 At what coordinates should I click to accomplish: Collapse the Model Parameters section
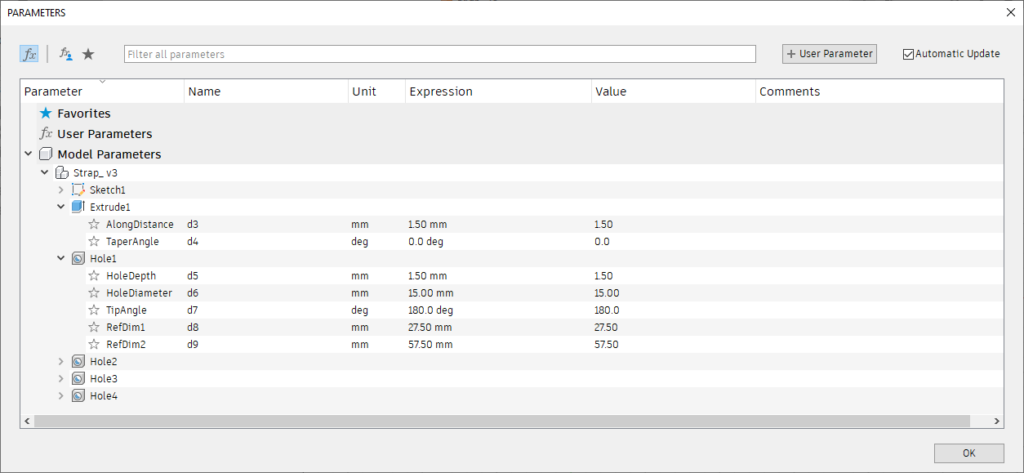pyautogui.click(x=26, y=155)
